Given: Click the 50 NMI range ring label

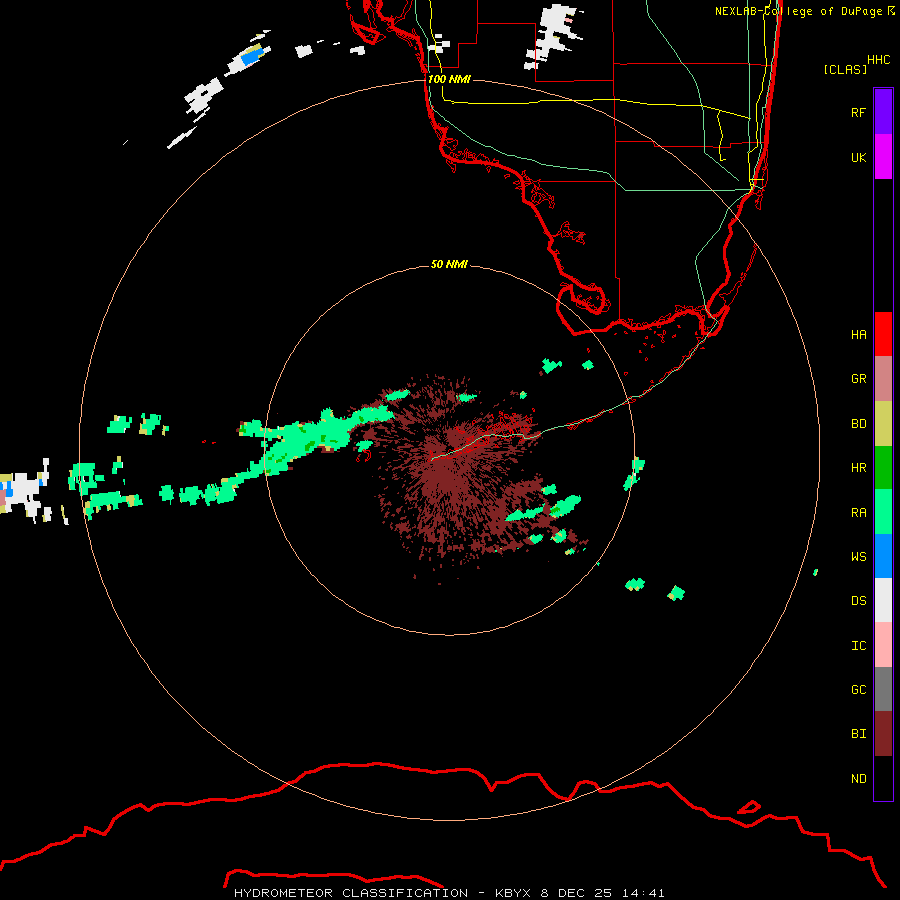Looking at the screenshot, I should 449,264.
